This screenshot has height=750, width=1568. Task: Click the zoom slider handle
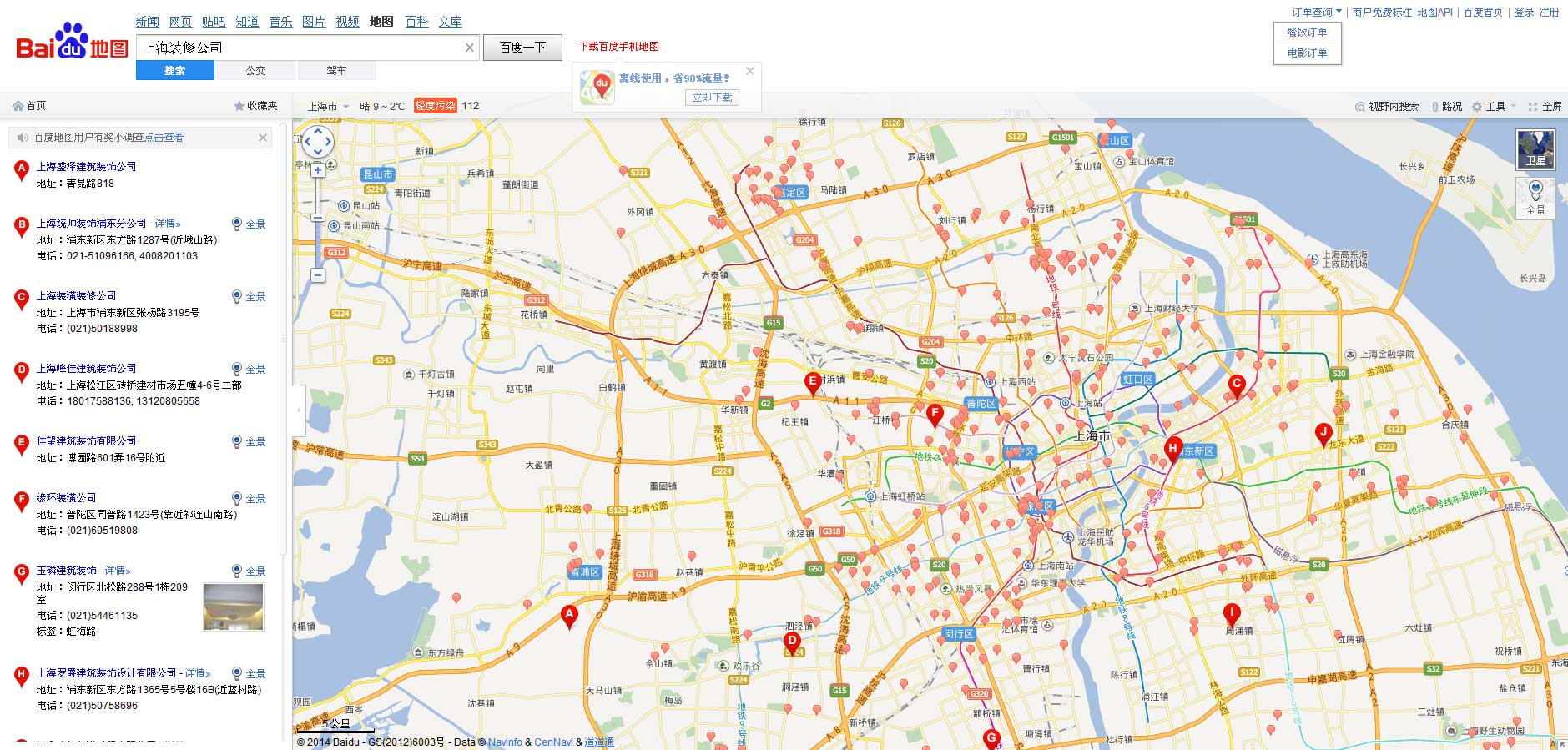click(318, 218)
